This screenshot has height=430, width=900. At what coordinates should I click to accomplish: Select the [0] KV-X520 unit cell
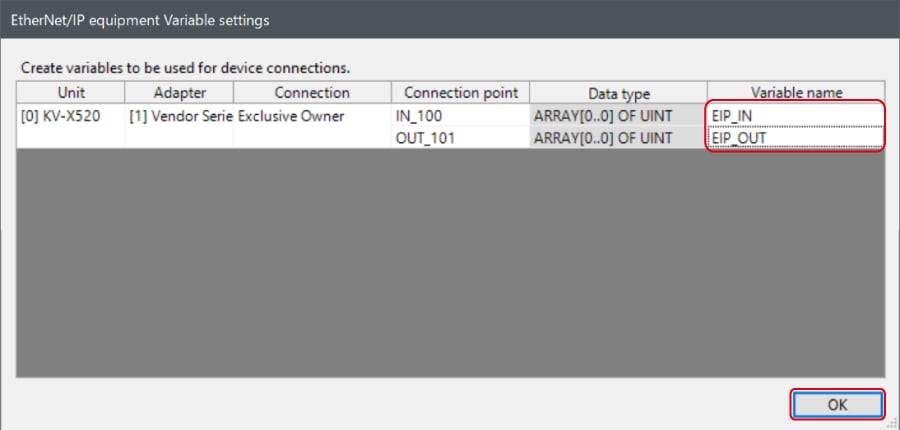(70, 116)
